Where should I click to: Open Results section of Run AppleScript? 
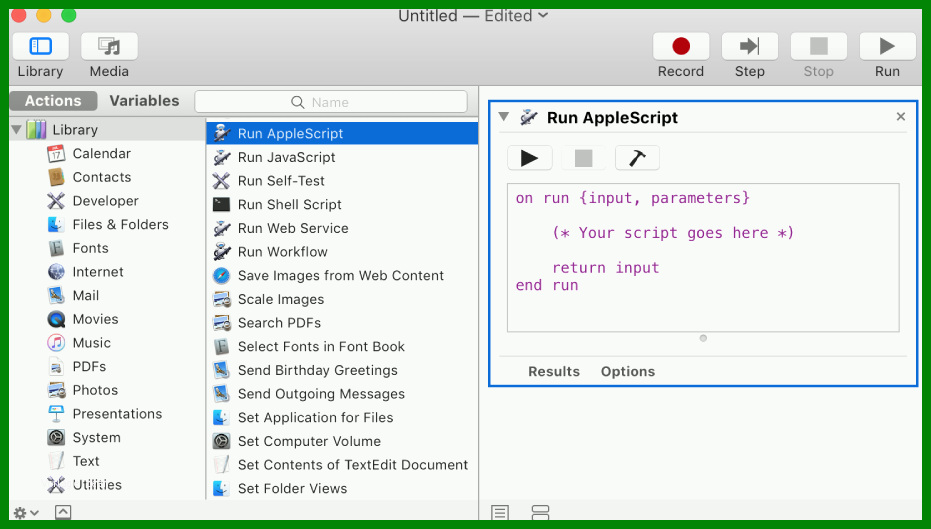pos(553,372)
